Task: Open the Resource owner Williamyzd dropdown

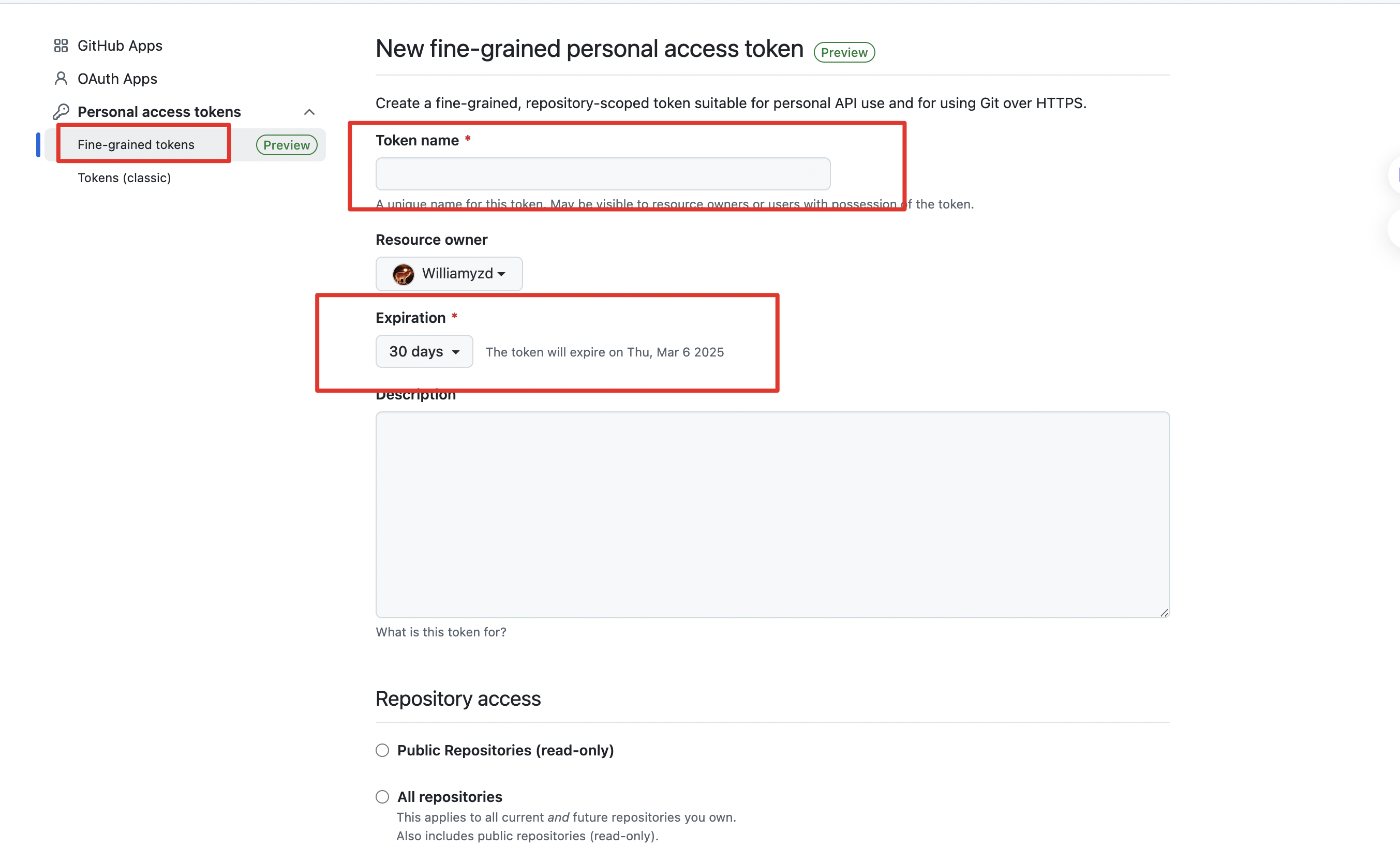Action: tap(449, 274)
